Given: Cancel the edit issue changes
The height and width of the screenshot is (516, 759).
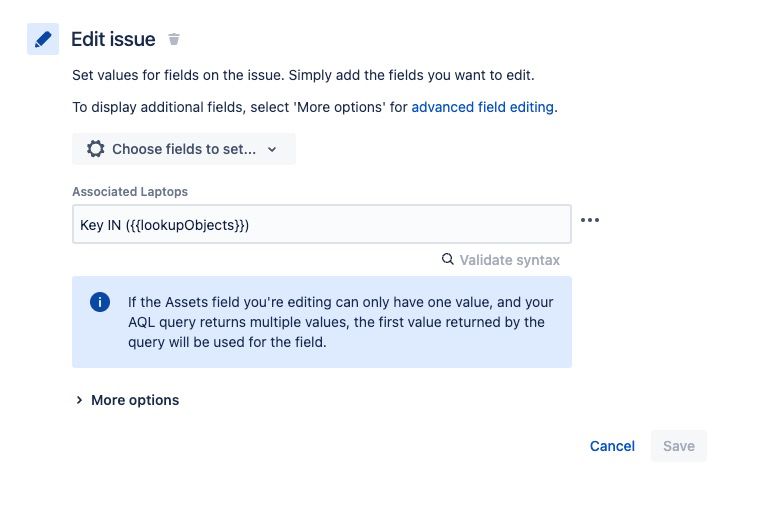Looking at the screenshot, I should coord(612,446).
